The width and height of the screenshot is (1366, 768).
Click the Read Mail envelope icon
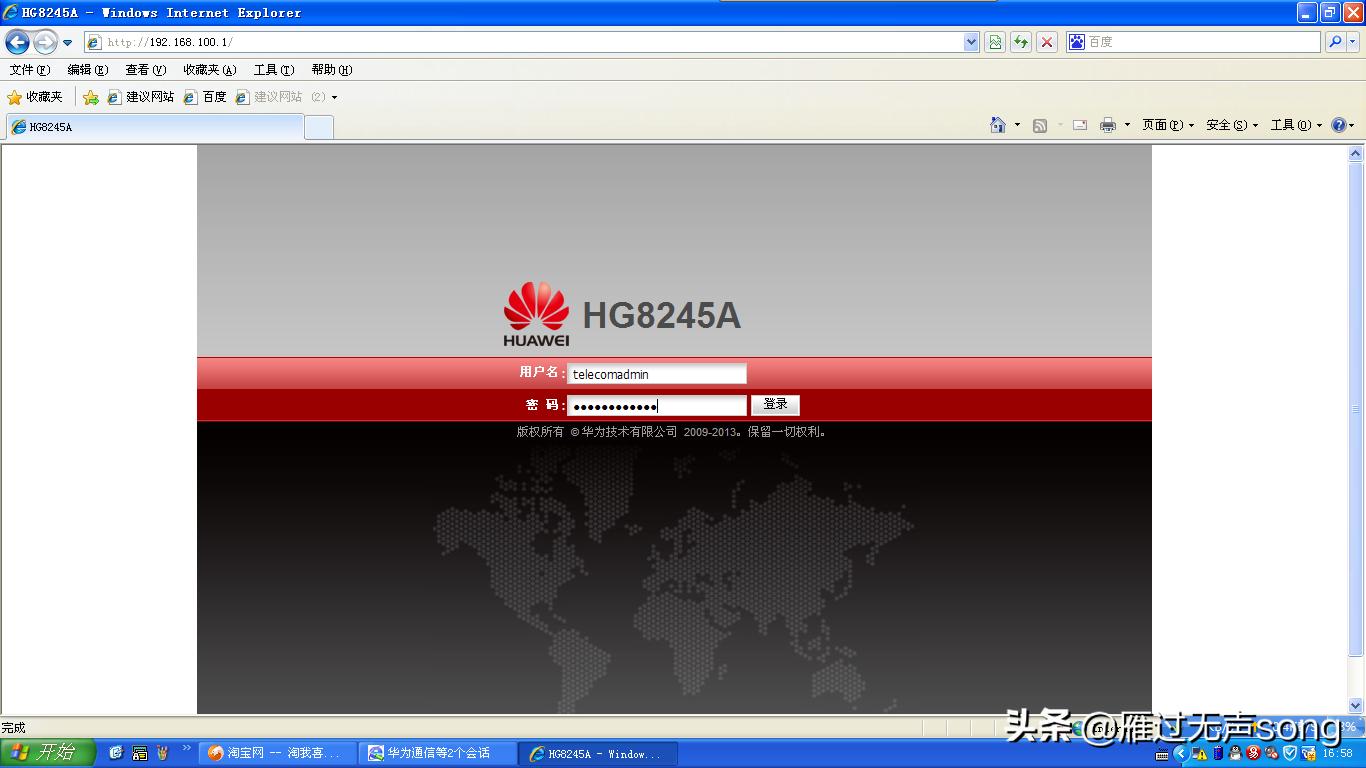[x=1080, y=125]
